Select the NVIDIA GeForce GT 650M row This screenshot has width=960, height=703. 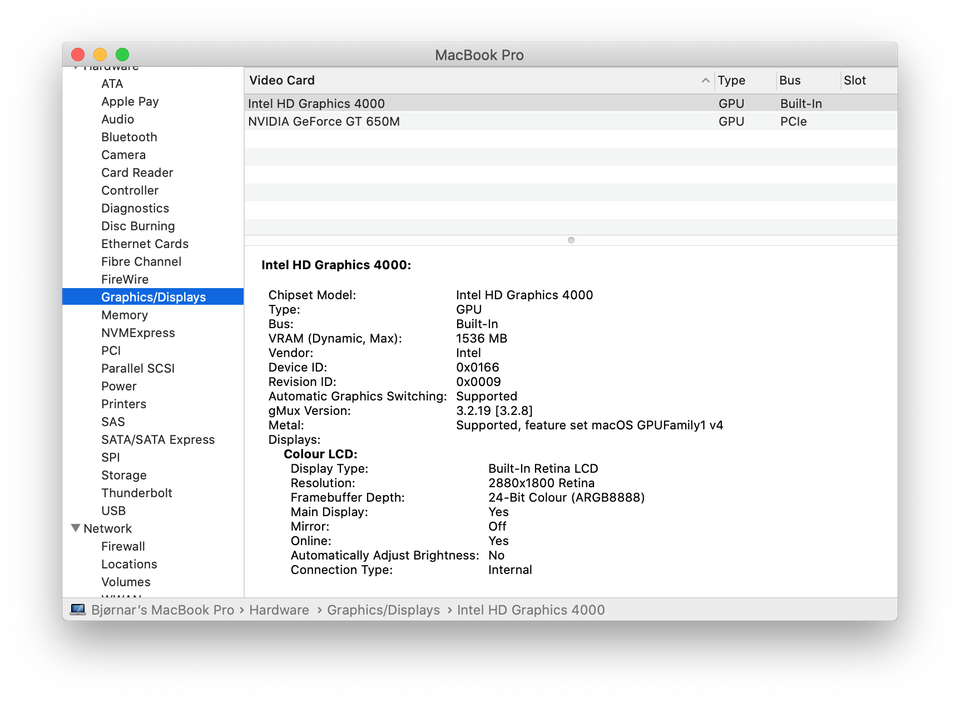pos(571,121)
